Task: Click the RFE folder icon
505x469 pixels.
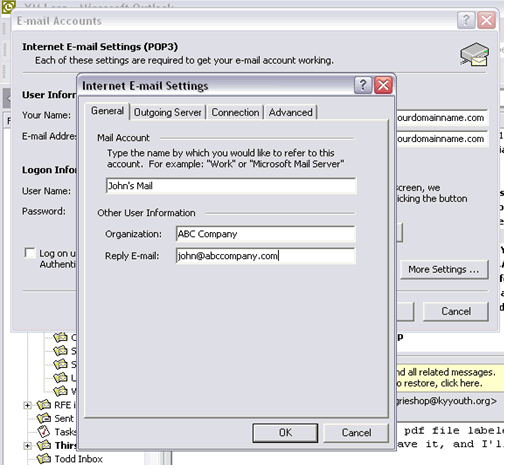Action: tap(44, 405)
